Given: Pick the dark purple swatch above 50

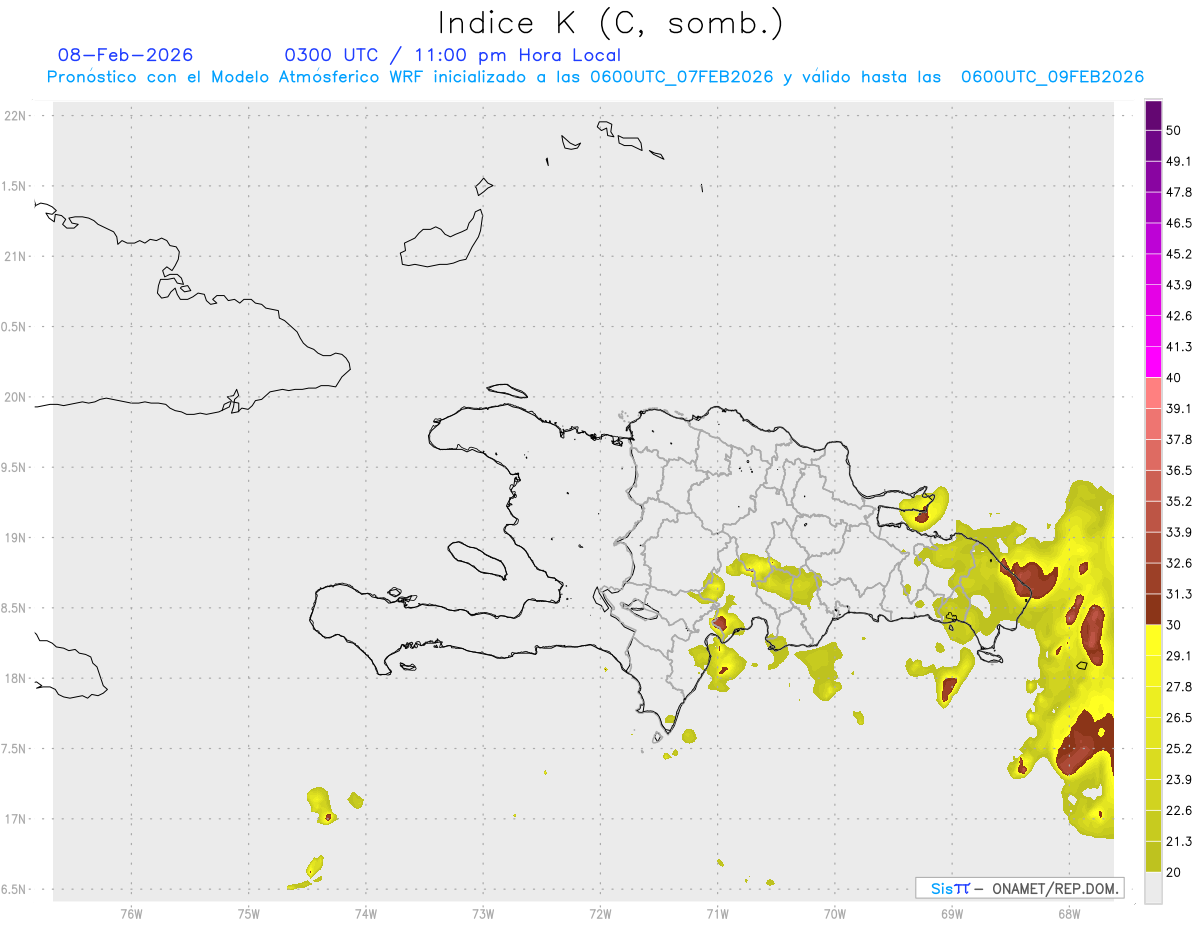Looking at the screenshot, I should [x=1153, y=115].
